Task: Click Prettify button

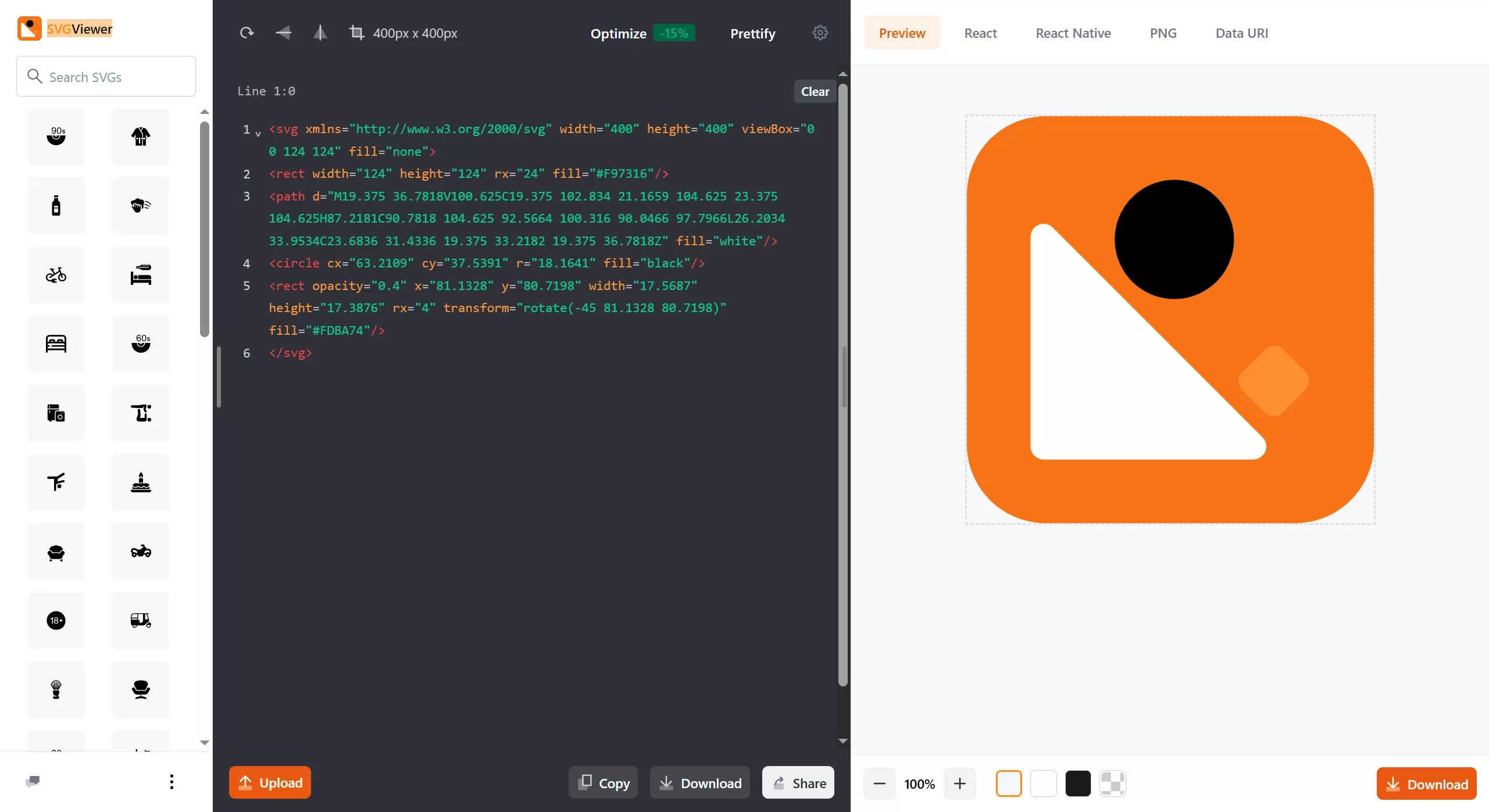Action: pos(753,34)
